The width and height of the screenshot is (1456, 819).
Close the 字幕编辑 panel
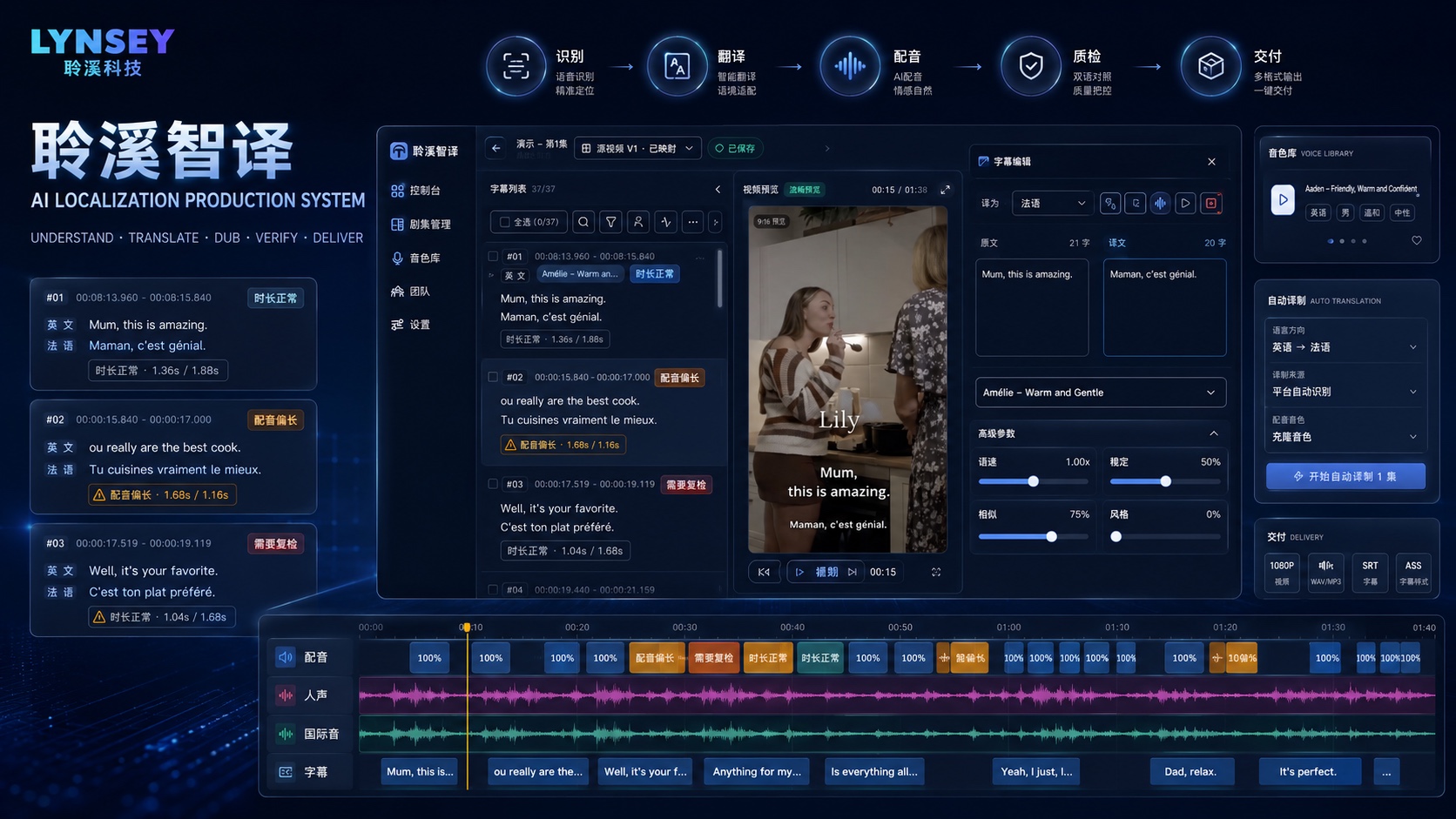pos(1211,162)
